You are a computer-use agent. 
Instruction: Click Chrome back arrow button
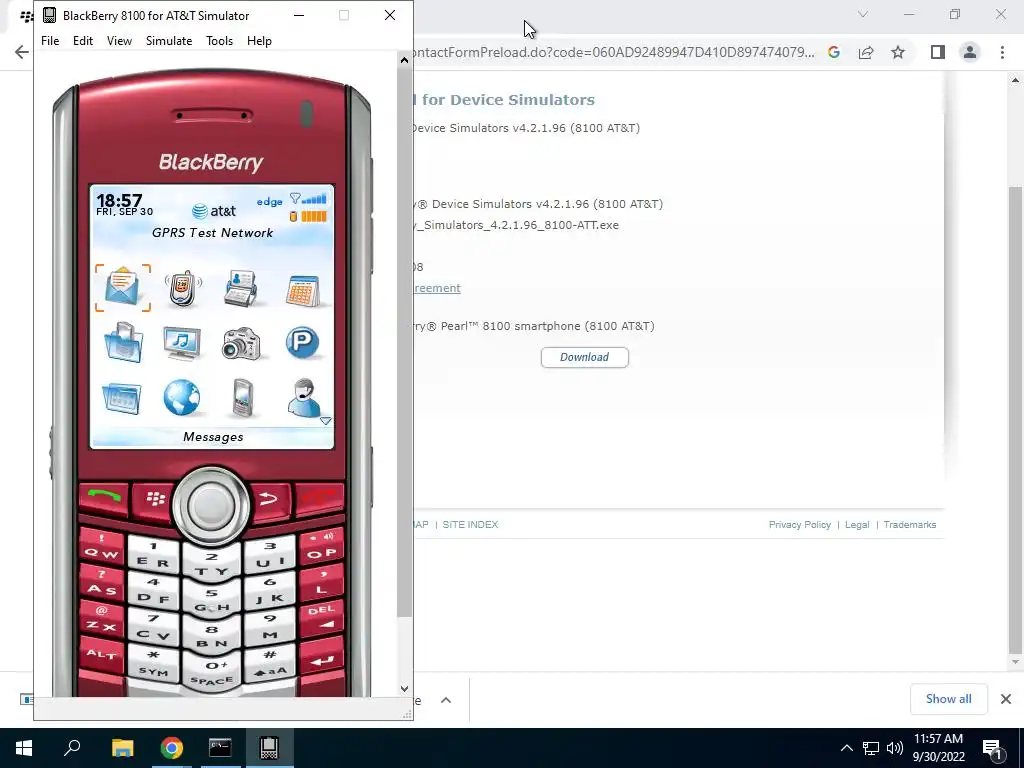(x=22, y=52)
